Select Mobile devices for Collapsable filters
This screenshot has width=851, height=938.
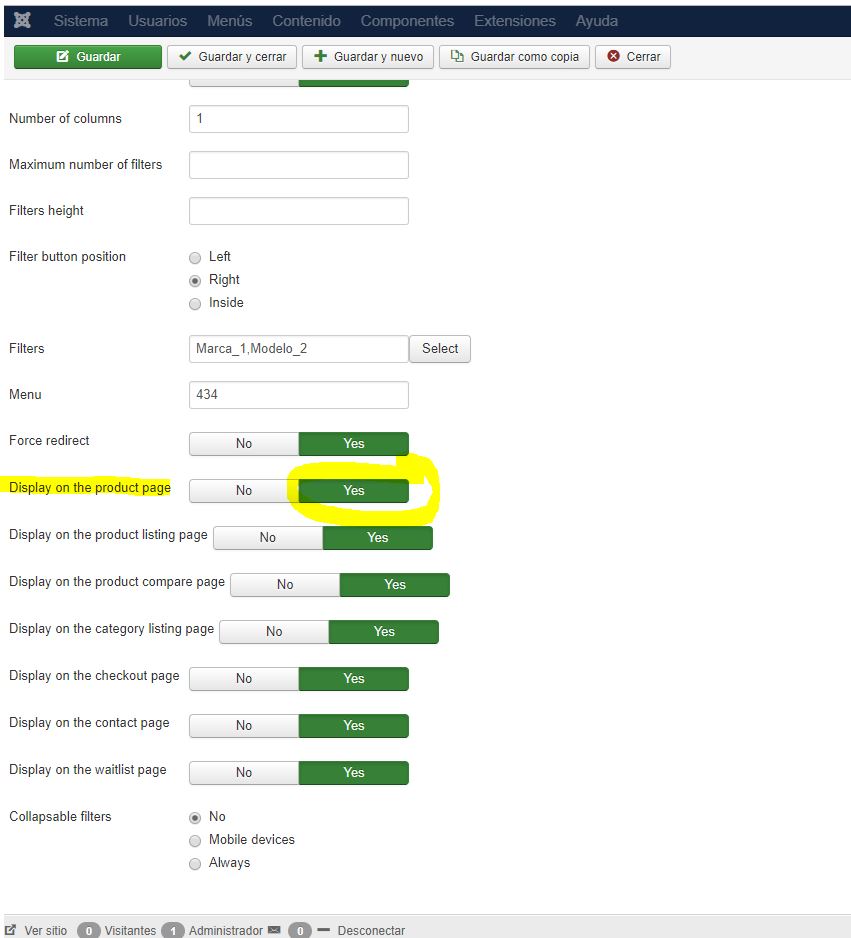[x=195, y=841]
